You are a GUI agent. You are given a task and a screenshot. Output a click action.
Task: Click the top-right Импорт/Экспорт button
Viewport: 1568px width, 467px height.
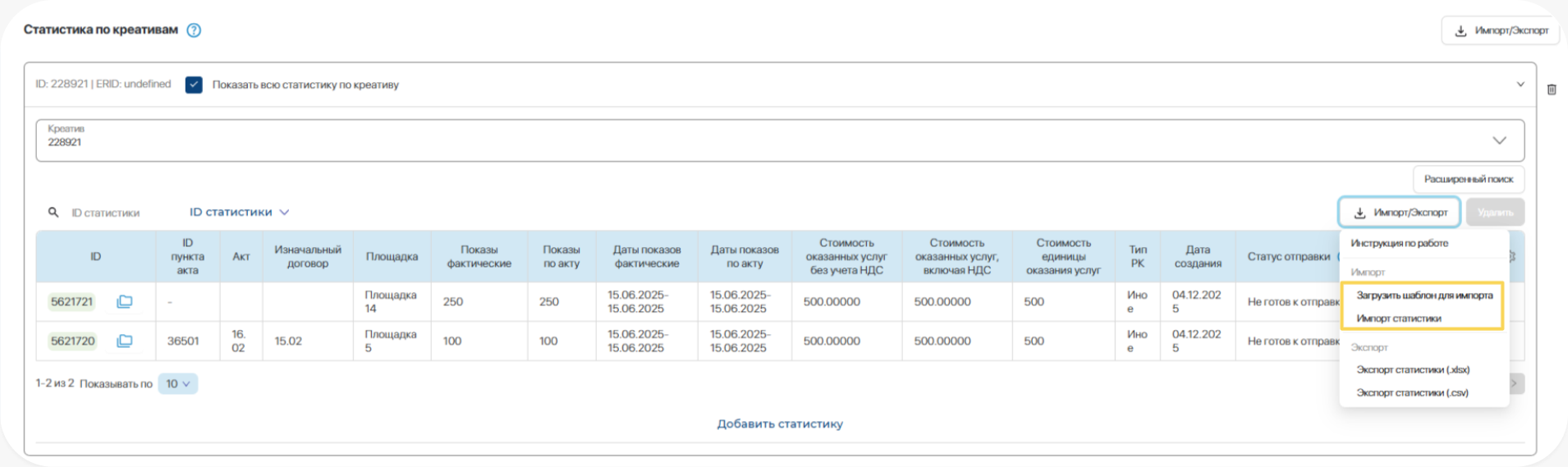pyautogui.click(x=1501, y=30)
